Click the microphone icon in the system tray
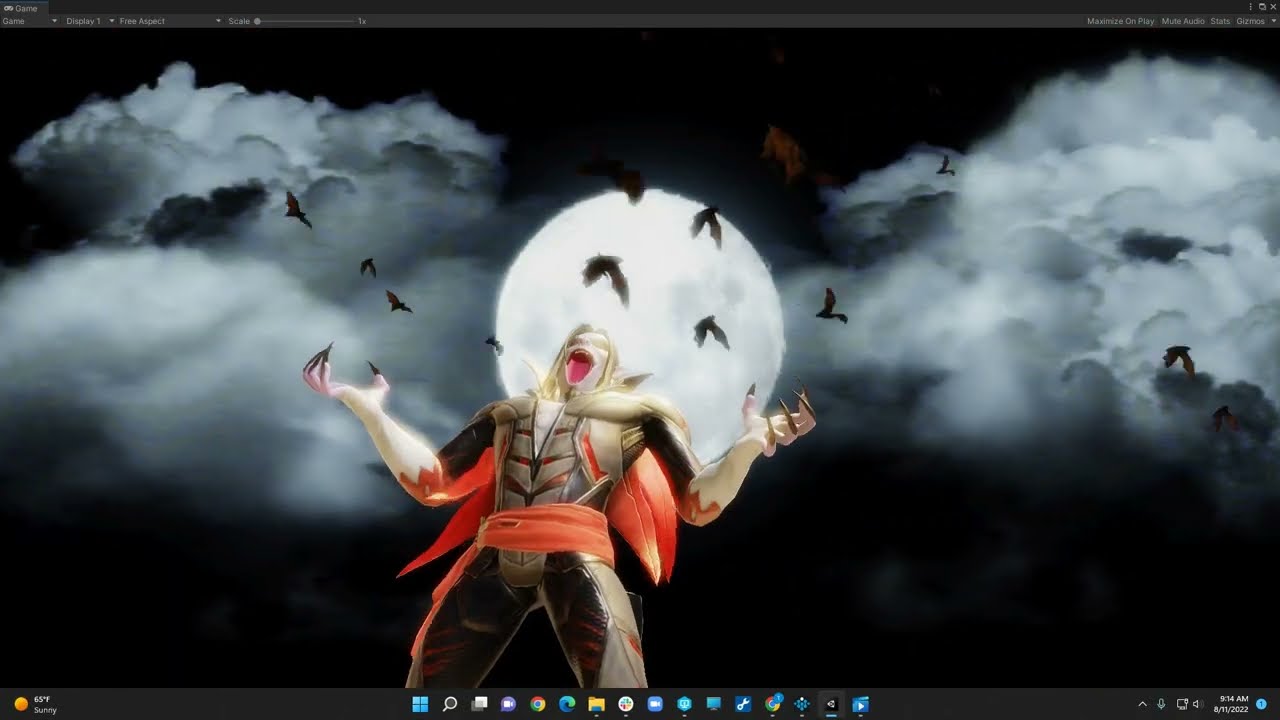The height and width of the screenshot is (720, 1280). [1161, 704]
